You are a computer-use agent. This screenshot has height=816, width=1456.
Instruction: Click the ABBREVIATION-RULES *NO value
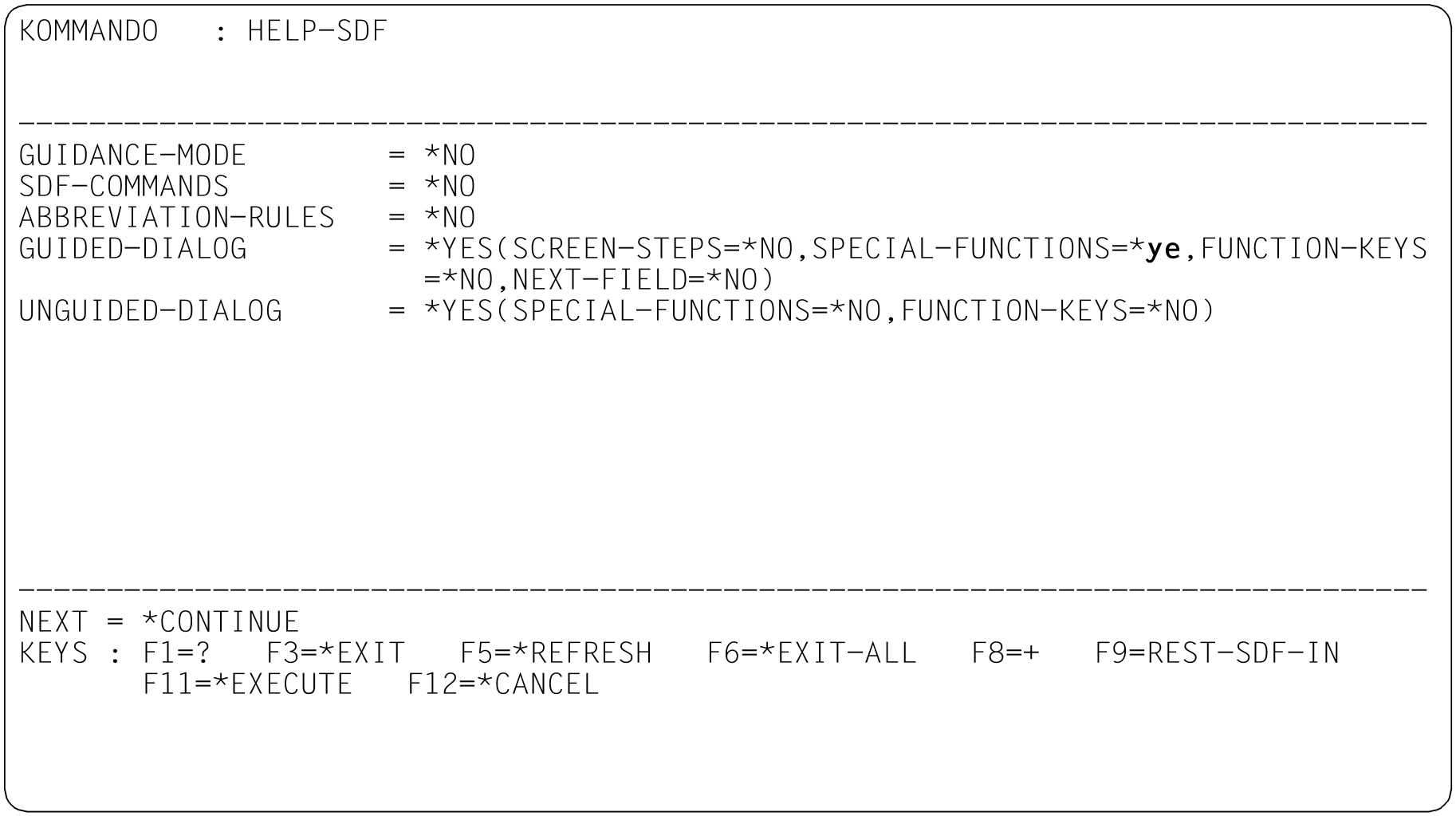[450, 217]
